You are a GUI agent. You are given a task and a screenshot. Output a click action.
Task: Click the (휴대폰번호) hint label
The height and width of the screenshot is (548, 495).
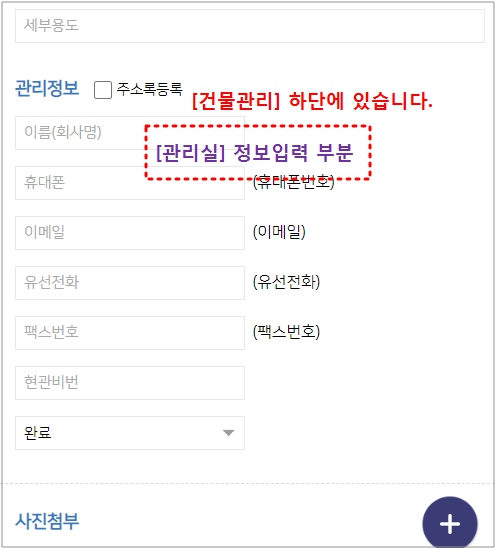(294, 182)
